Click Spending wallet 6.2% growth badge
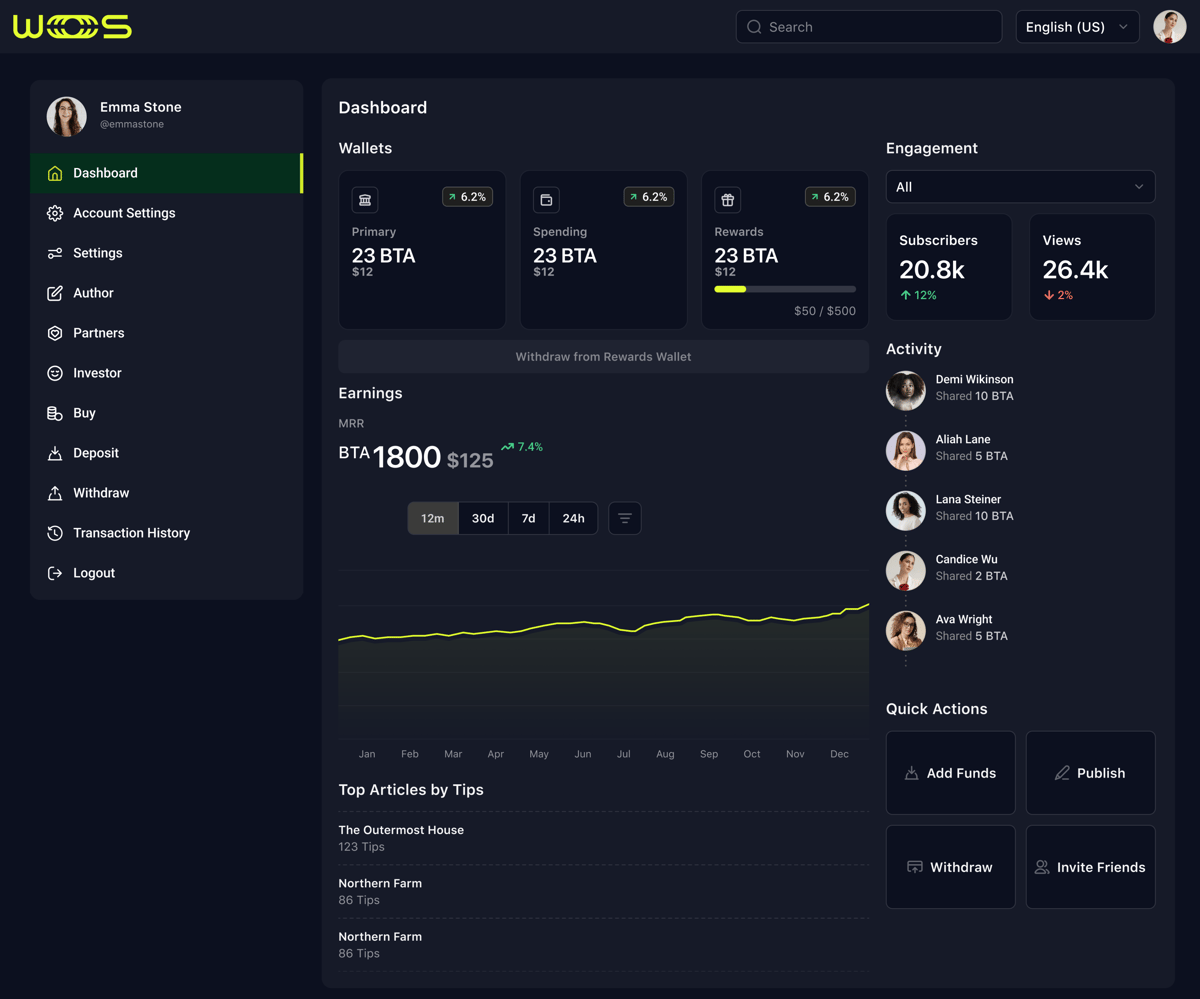 pos(649,197)
